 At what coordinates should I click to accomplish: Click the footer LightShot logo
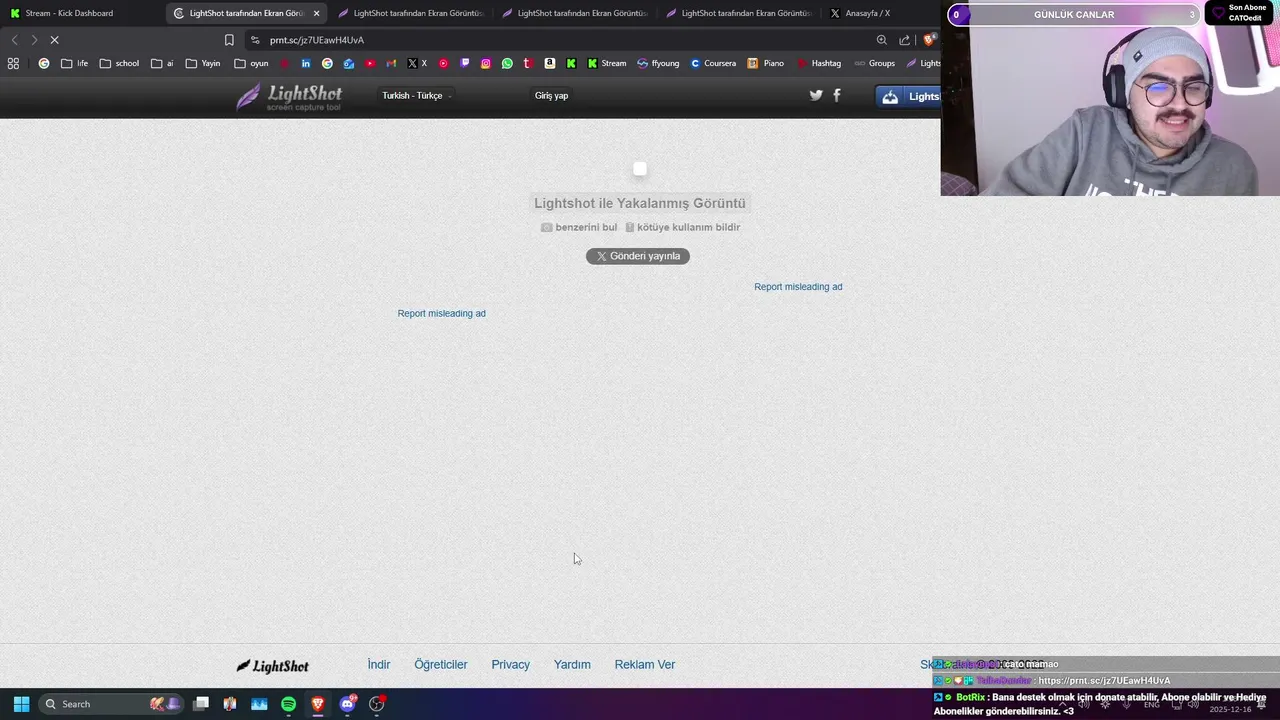[x=273, y=666]
